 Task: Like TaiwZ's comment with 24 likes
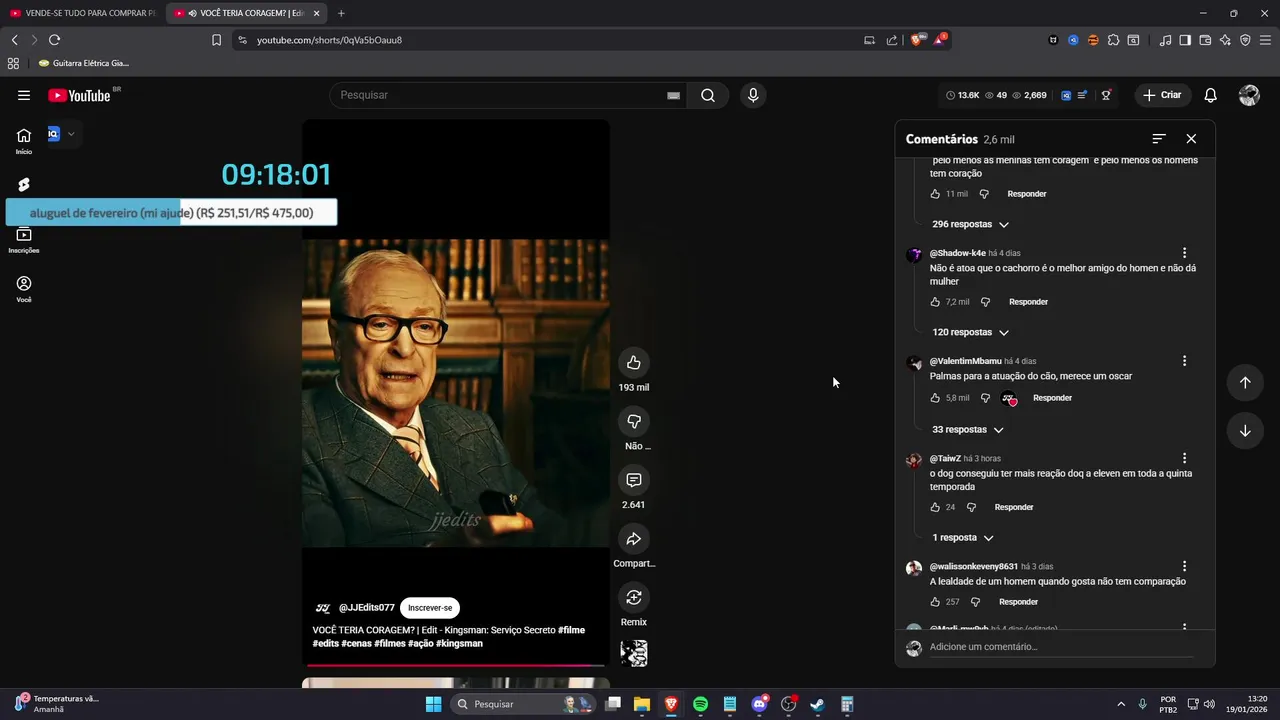pos(935,507)
